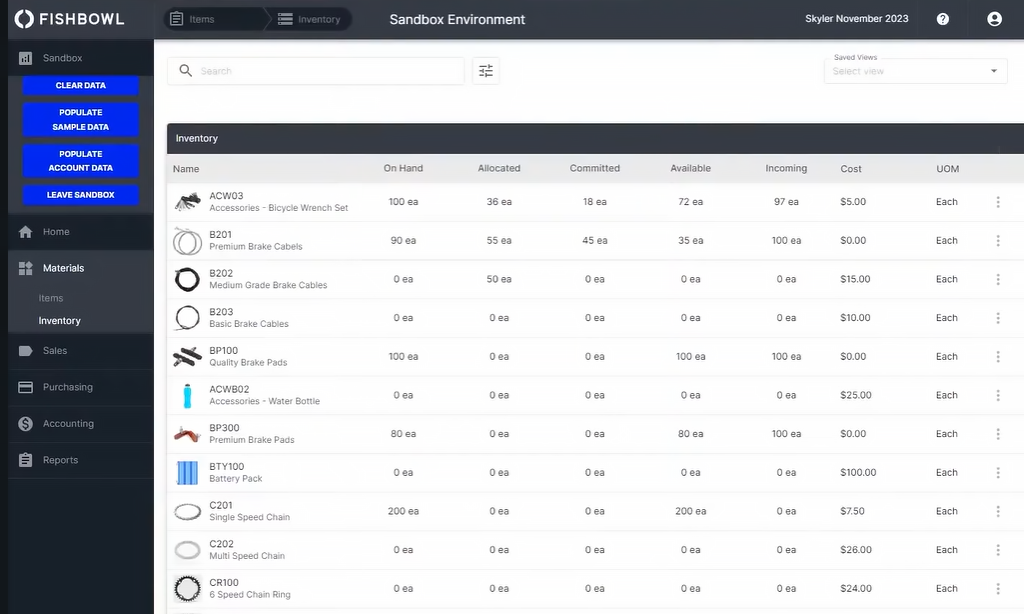Click Skyler November 2023 company label
This screenshot has width=1024, height=614.
tap(857, 19)
